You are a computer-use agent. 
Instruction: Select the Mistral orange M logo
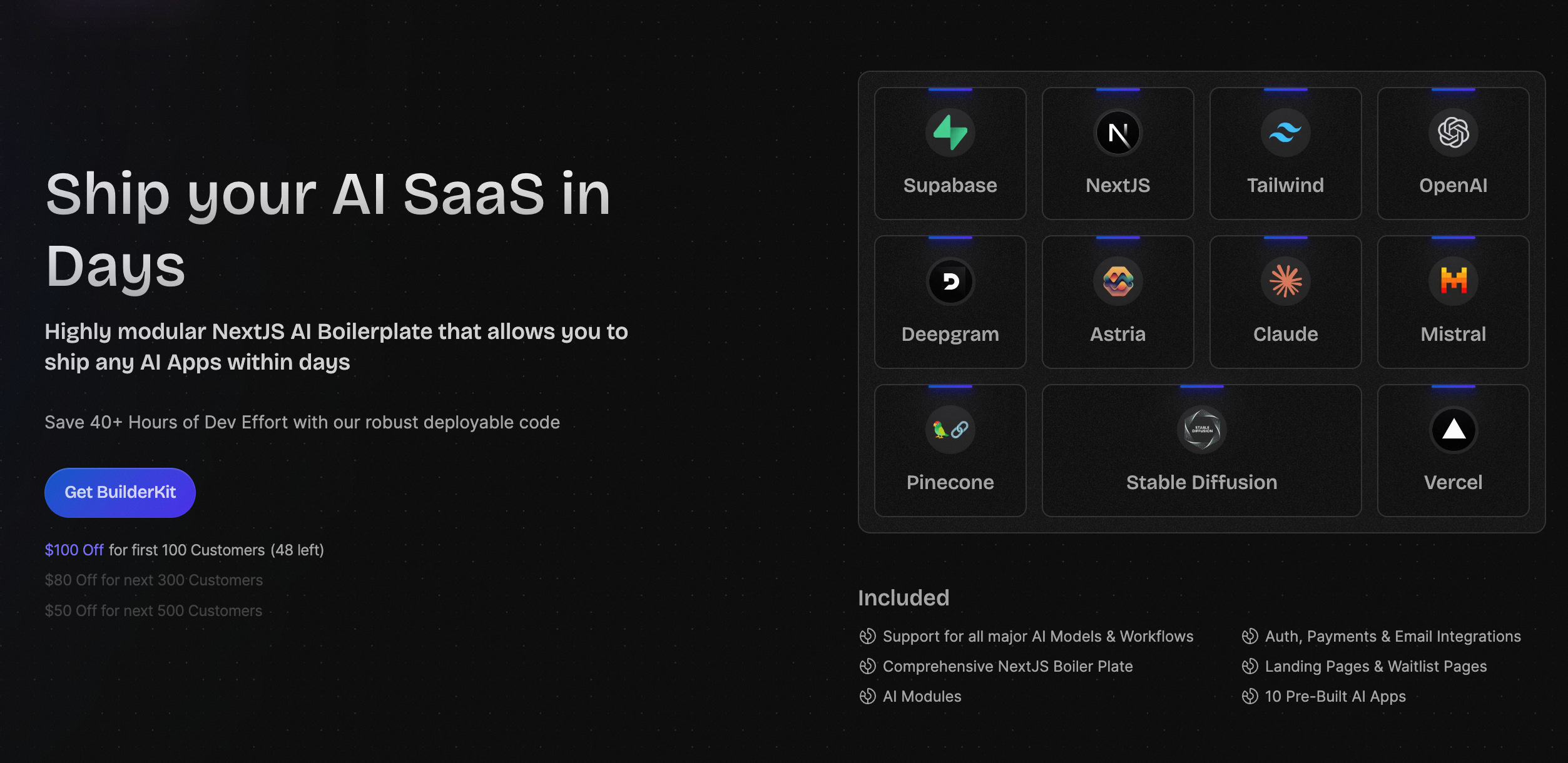(1453, 281)
